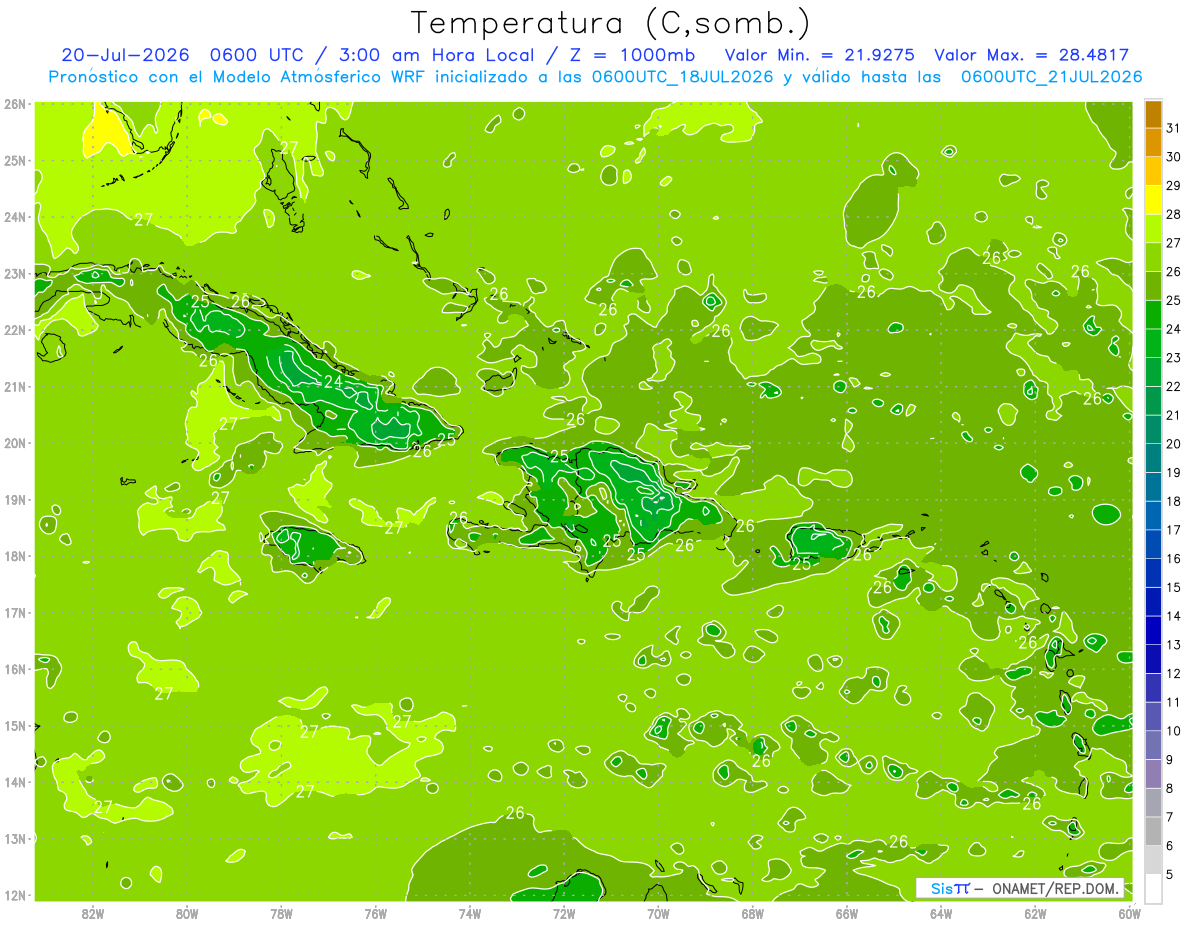
Task: Click the legend value "12"
Action: (x=1174, y=674)
